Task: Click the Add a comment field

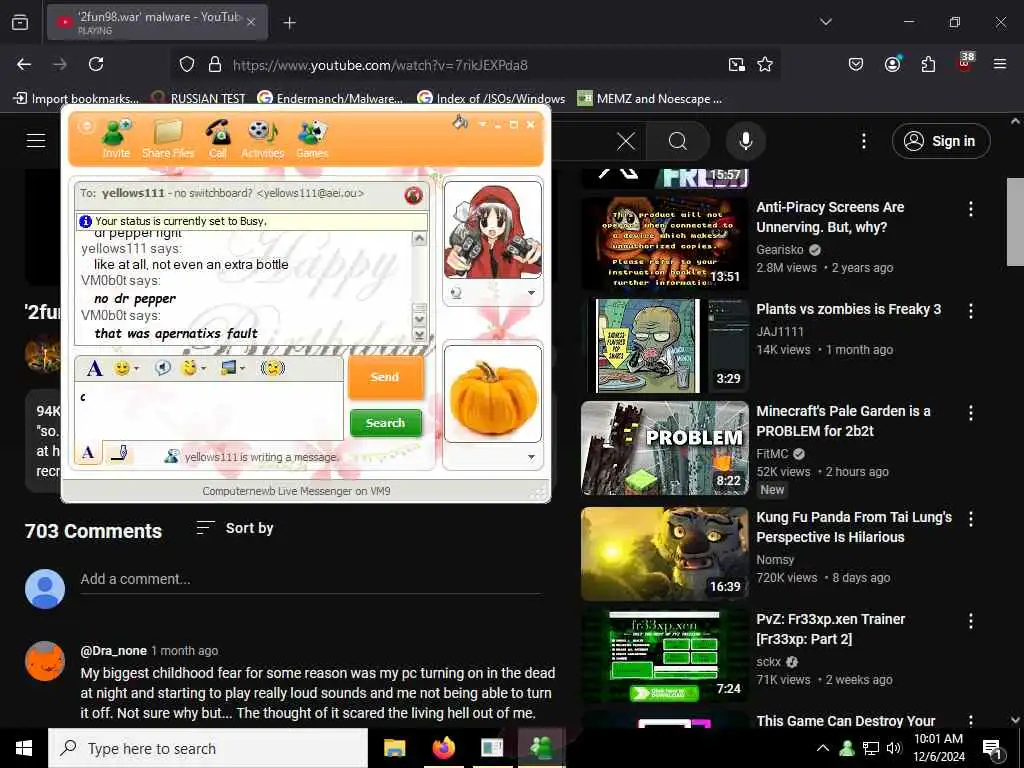Action: click(310, 579)
